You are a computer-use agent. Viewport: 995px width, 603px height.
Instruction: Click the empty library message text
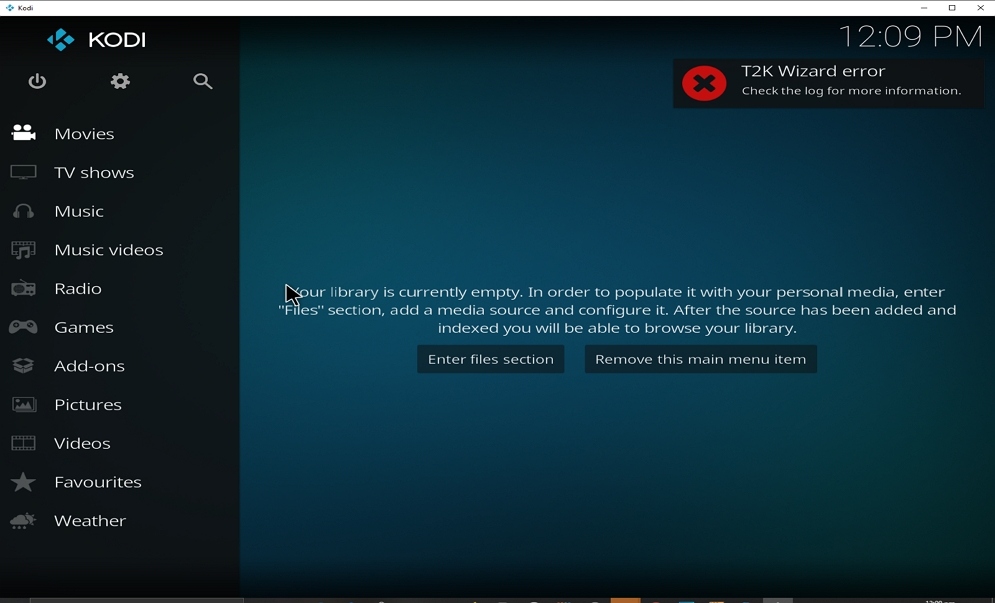tap(617, 310)
